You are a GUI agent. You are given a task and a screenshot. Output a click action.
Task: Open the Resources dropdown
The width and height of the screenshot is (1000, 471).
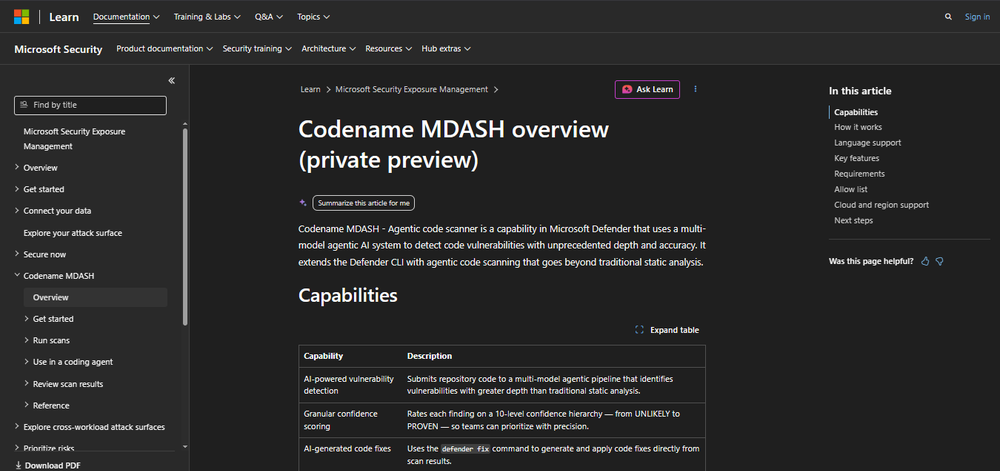pyautogui.click(x=388, y=48)
